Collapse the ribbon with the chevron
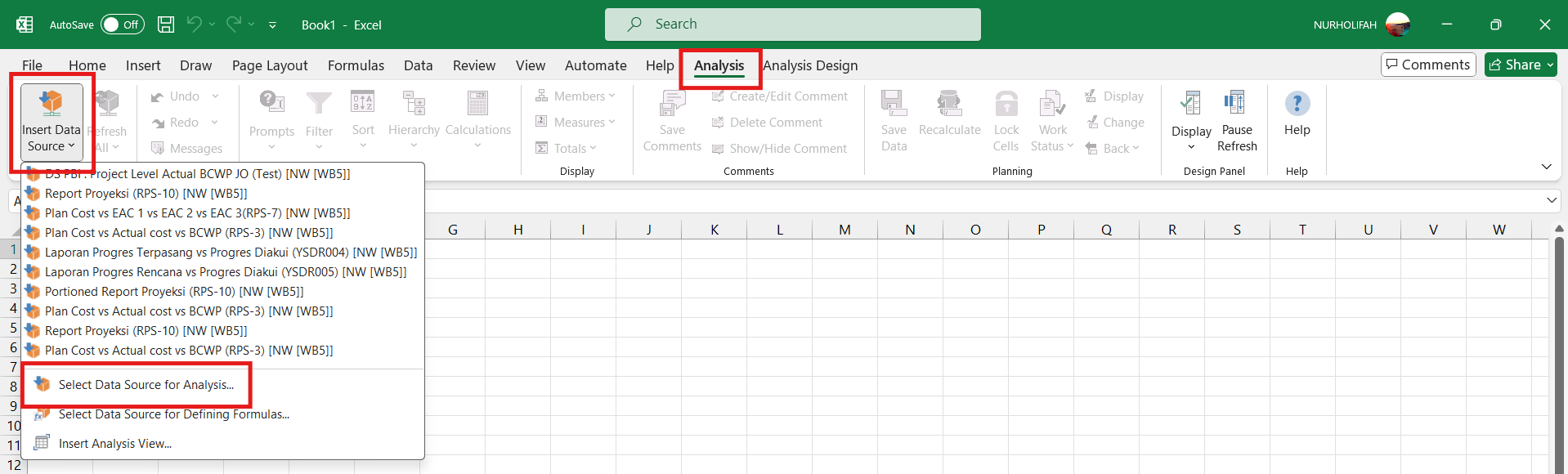The width and height of the screenshot is (1568, 474). click(x=1546, y=167)
